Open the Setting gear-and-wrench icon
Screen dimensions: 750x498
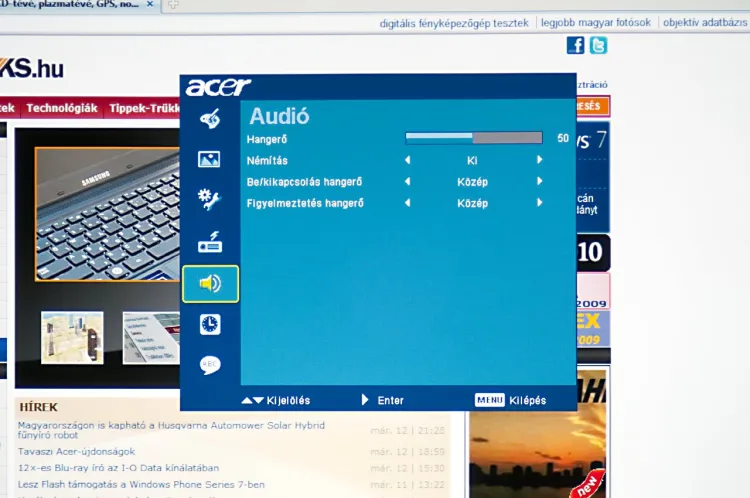click(x=209, y=199)
